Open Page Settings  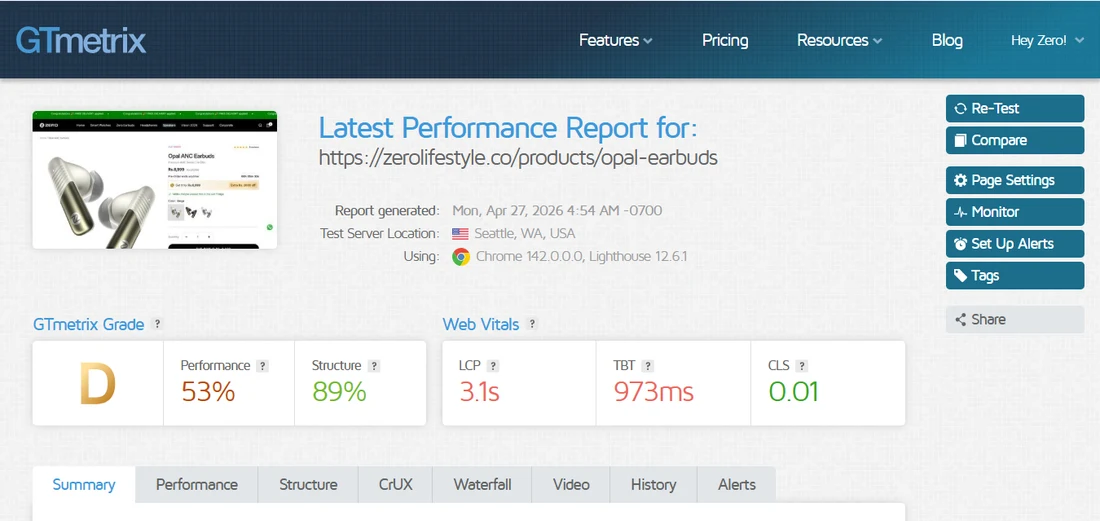coord(1014,180)
